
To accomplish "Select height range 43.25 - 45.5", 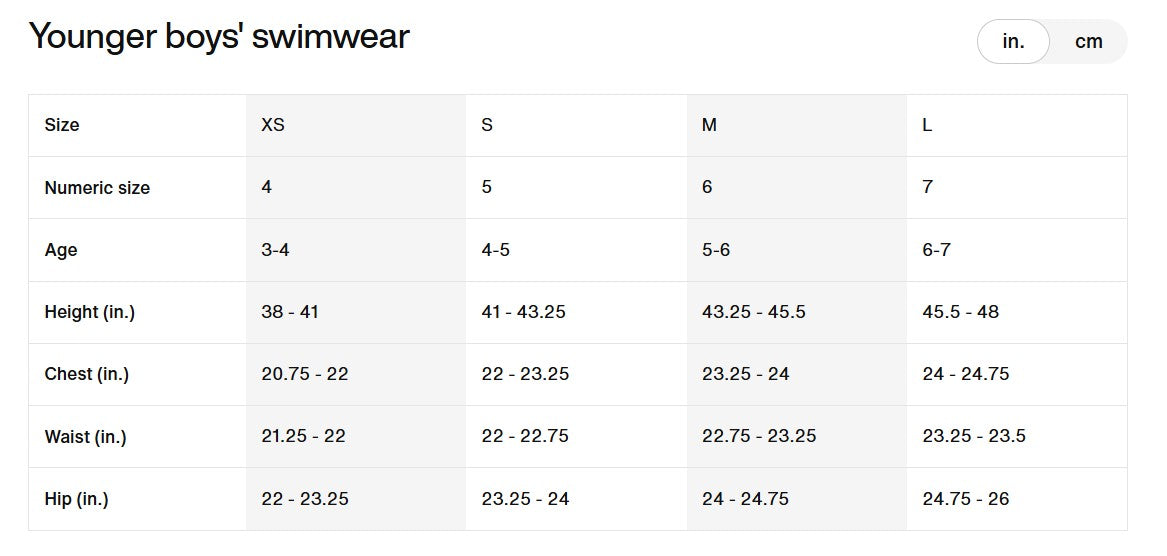I will [754, 312].
